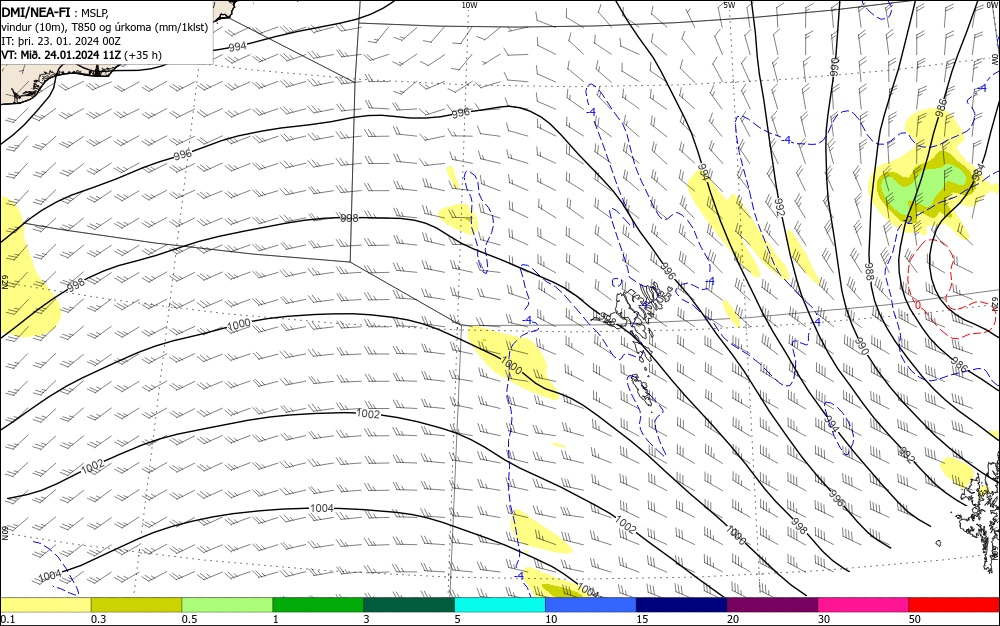This screenshot has height=626, width=1000.
Task: Click the pink 30–50 legend swatch
Action: [863, 605]
